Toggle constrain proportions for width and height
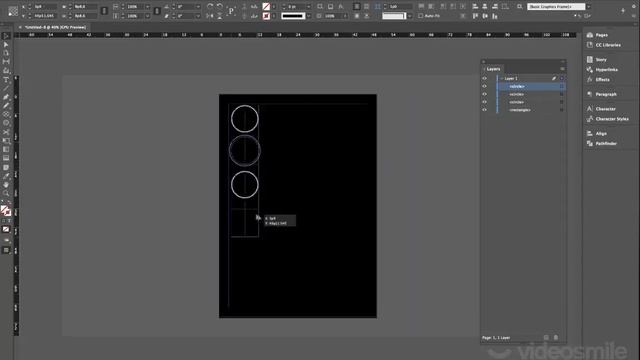The width and height of the screenshot is (640, 360). (104, 11)
